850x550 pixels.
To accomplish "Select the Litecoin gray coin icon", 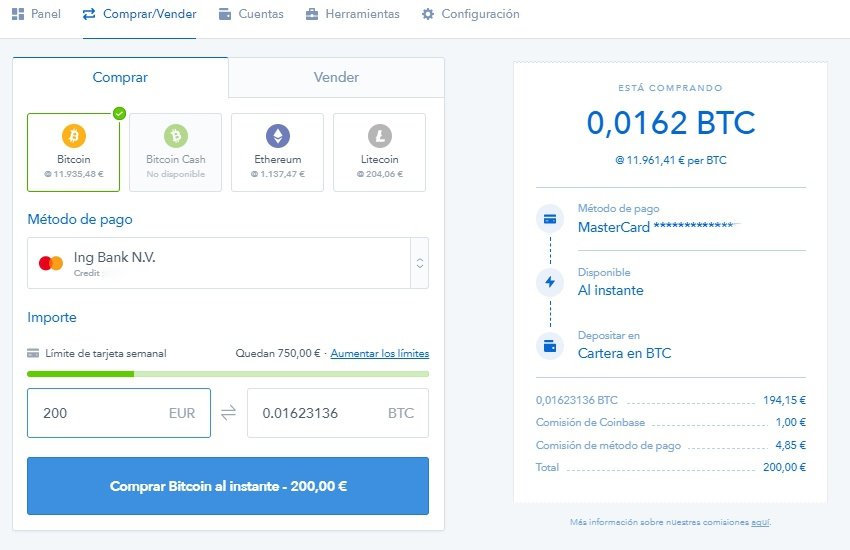I will pos(379,136).
